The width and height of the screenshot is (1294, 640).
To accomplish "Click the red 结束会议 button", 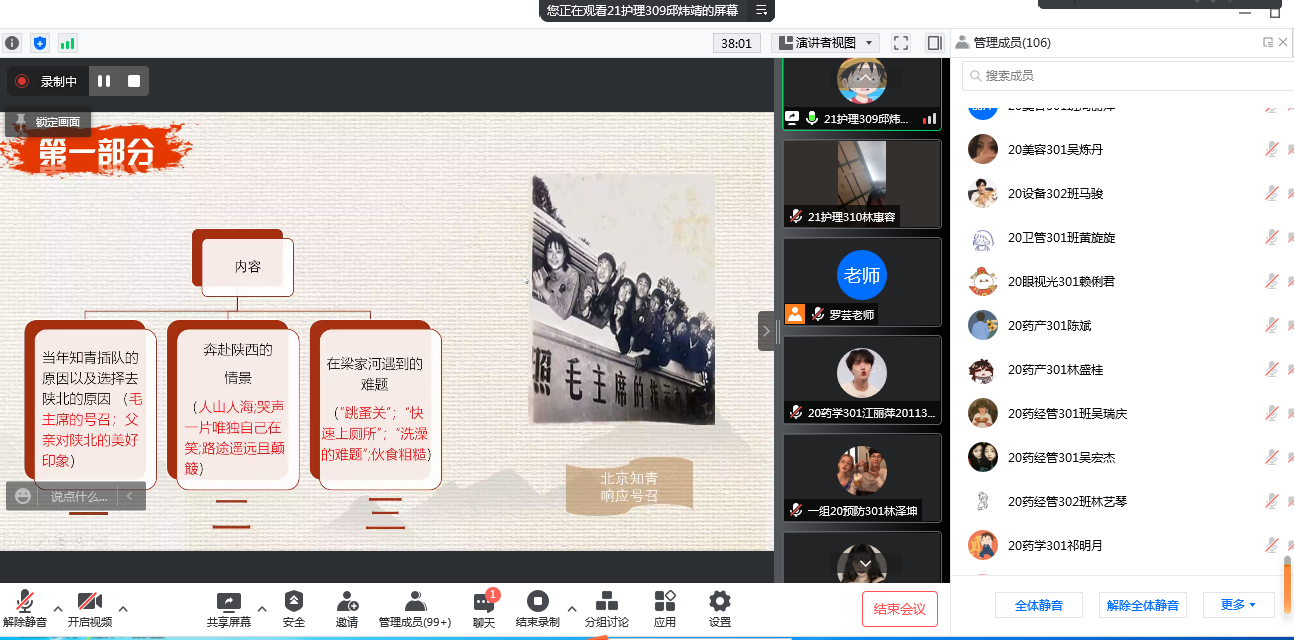I will [x=900, y=609].
